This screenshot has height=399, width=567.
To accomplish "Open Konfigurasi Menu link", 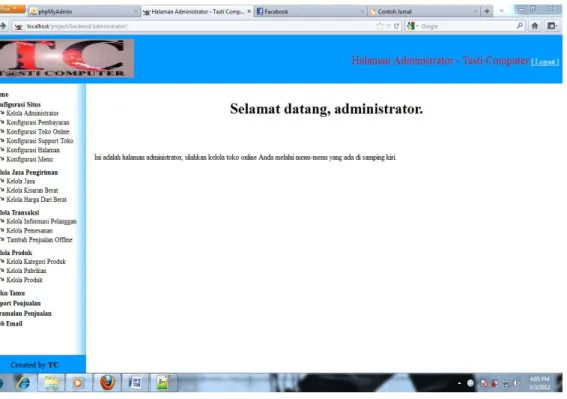I will tap(29, 159).
